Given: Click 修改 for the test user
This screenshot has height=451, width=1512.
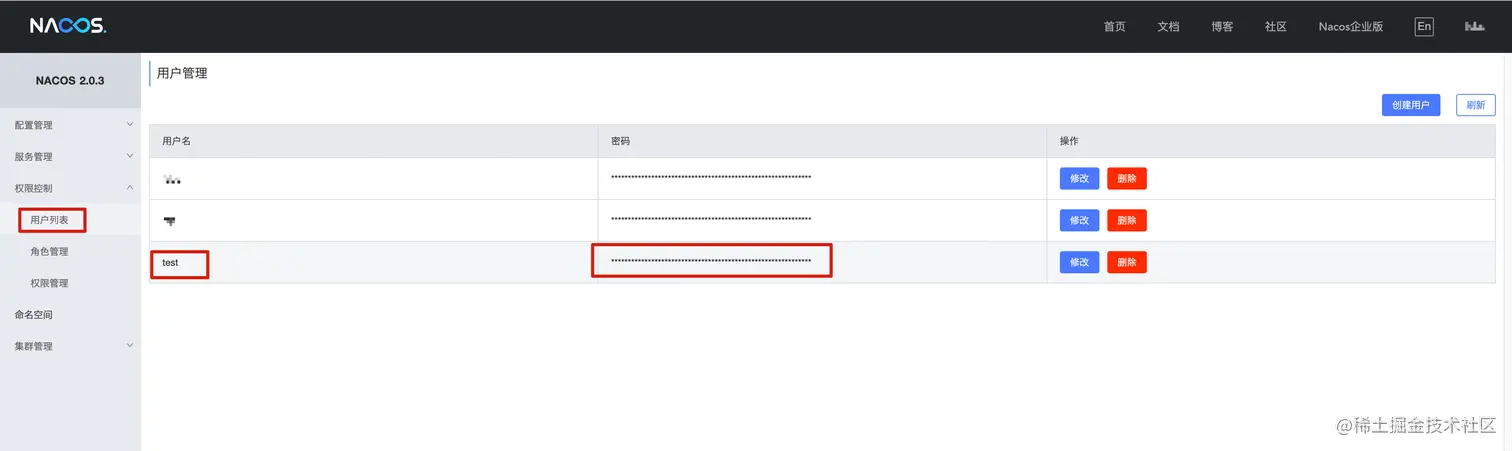Looking at the screenshot, I should click(1079, 262).
